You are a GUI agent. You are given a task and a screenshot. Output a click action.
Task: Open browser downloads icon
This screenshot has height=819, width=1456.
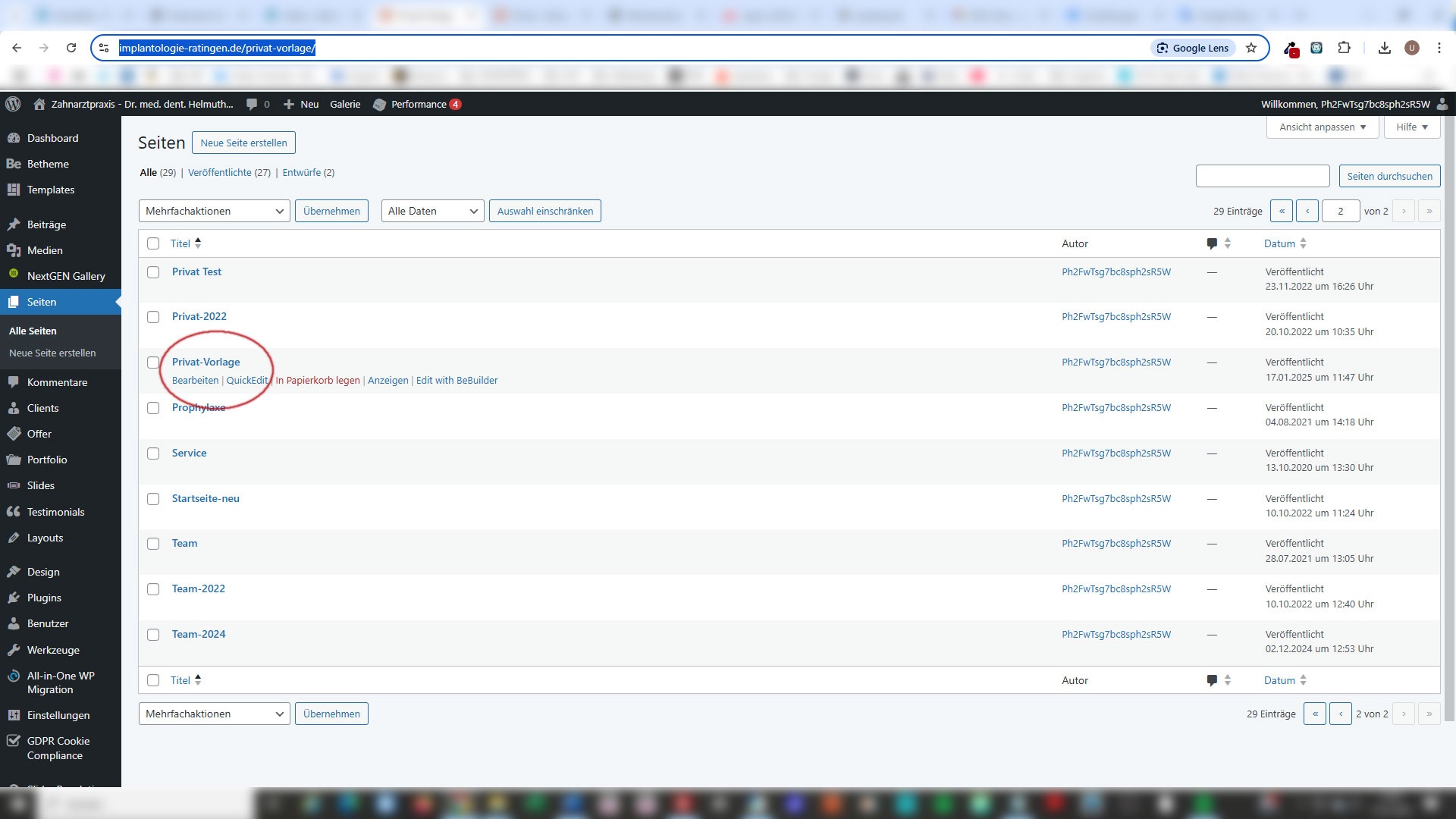[x=1384, y=48]
